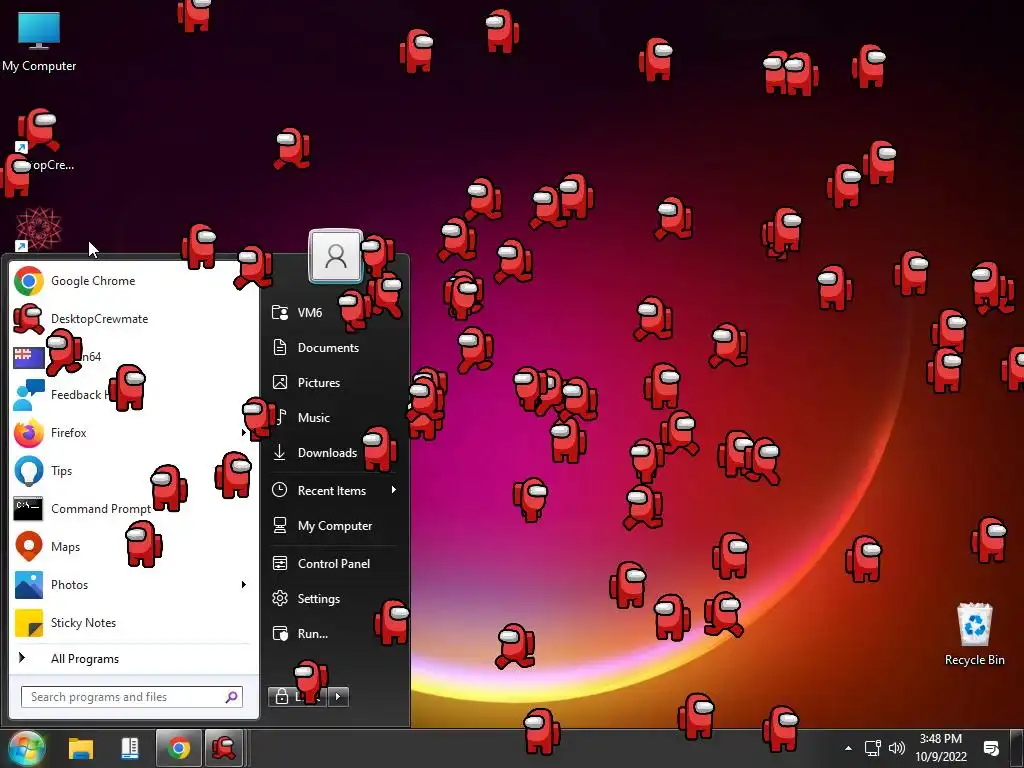Open File Explorer from the taskbar
1024x768 pixels.
click(x=81, y=748)
